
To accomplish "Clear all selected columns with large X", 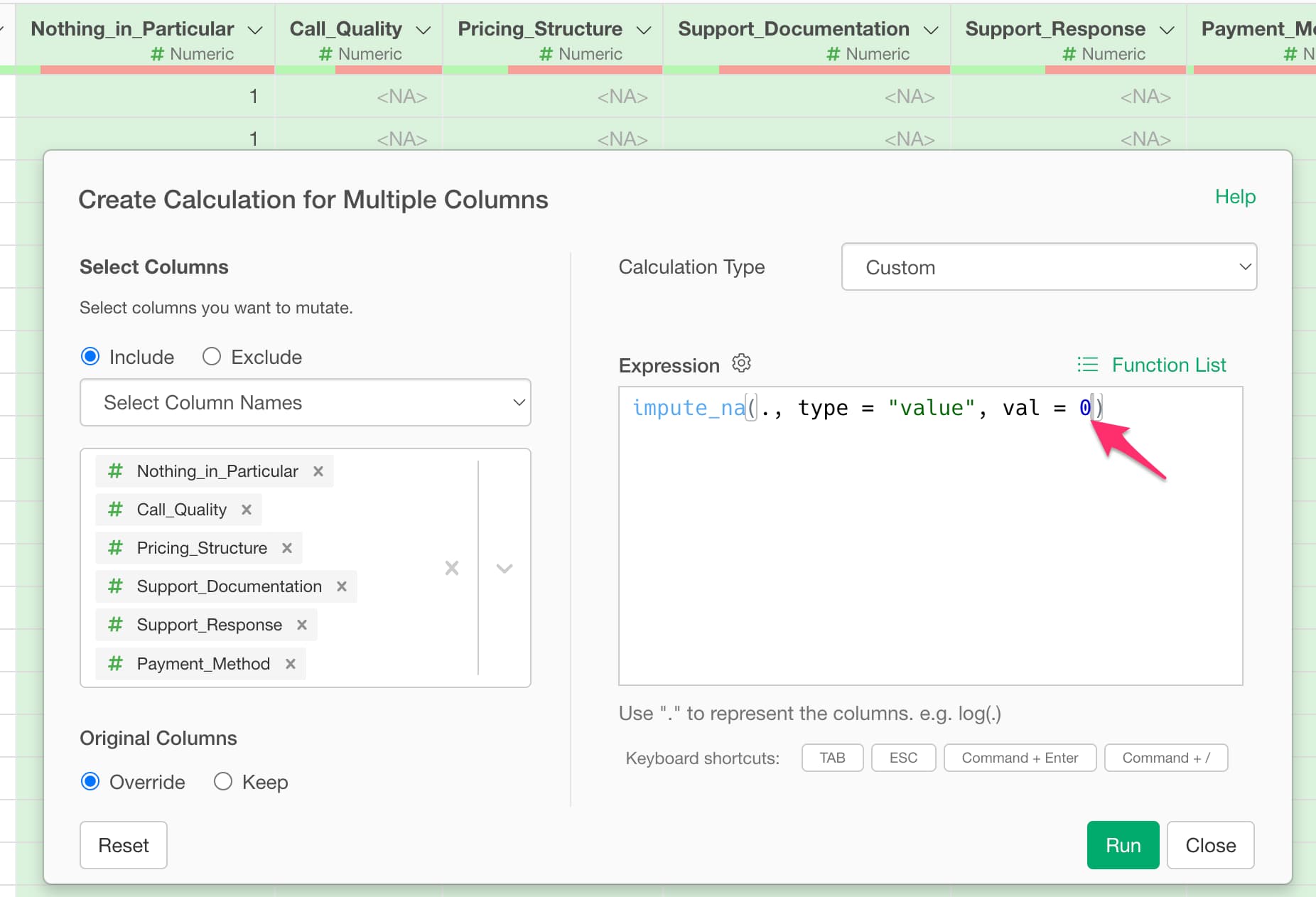I will (x=452, y=568).
